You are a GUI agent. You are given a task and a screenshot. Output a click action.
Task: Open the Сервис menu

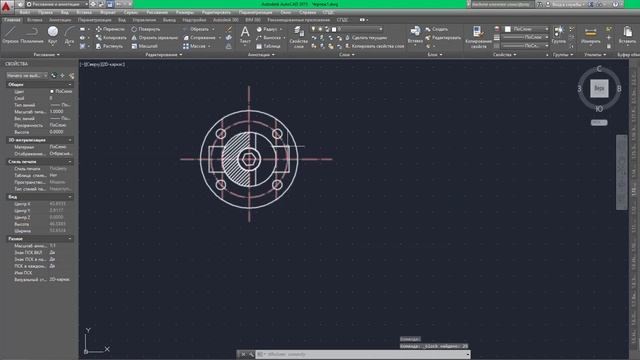(x=131, y=12)
